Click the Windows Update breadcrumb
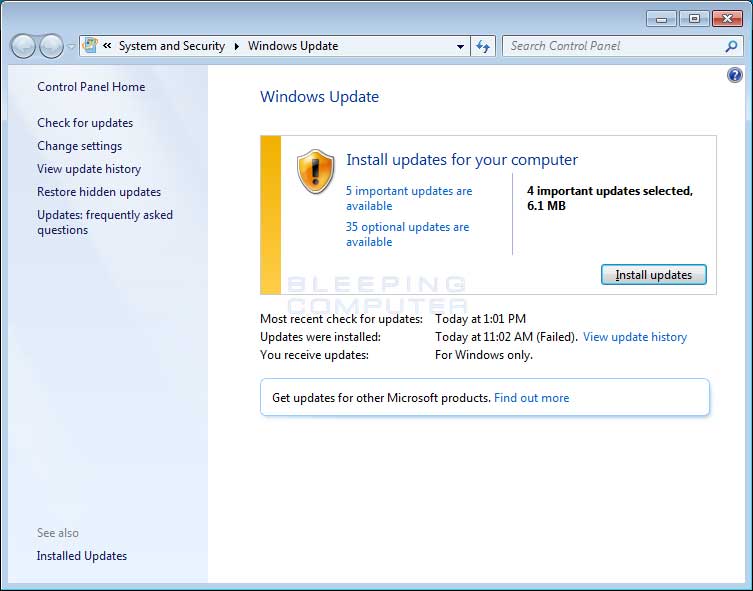Screen dimensions: 753x591 point(293,46)
